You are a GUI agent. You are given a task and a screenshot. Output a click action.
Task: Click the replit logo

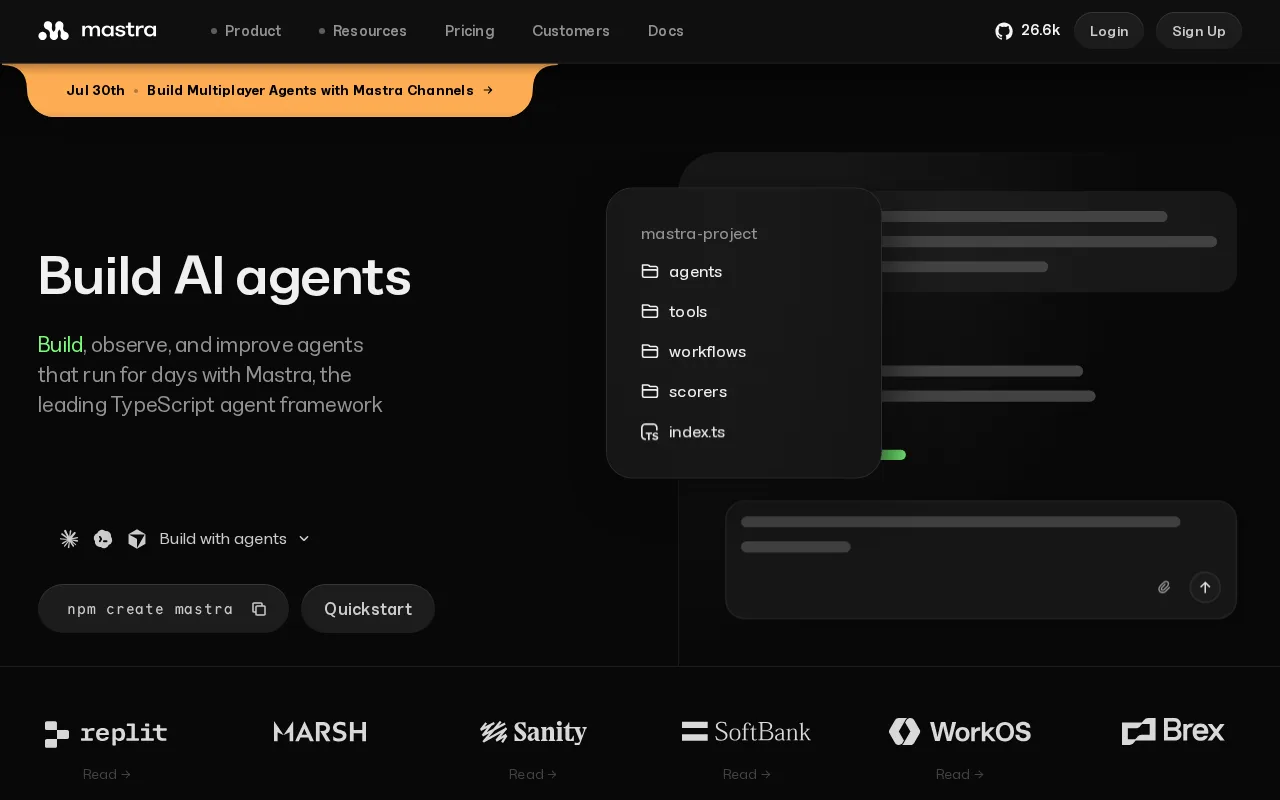[106, 733]
